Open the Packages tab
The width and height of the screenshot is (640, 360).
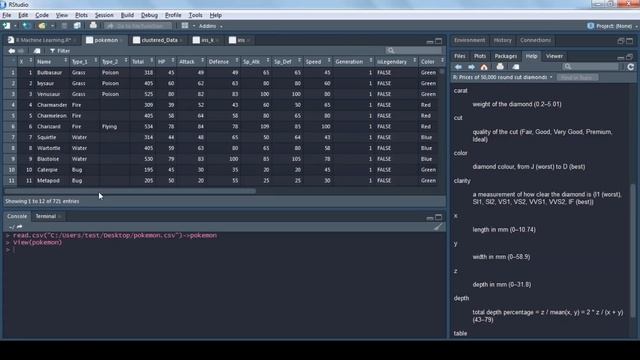[505, 56]
